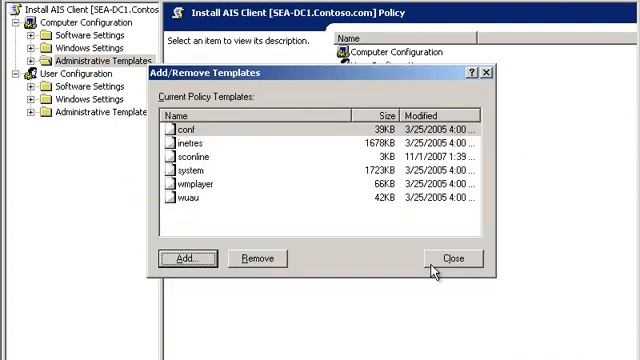
Task: Select the sconline template file icon
Action: tap(170, 156)
